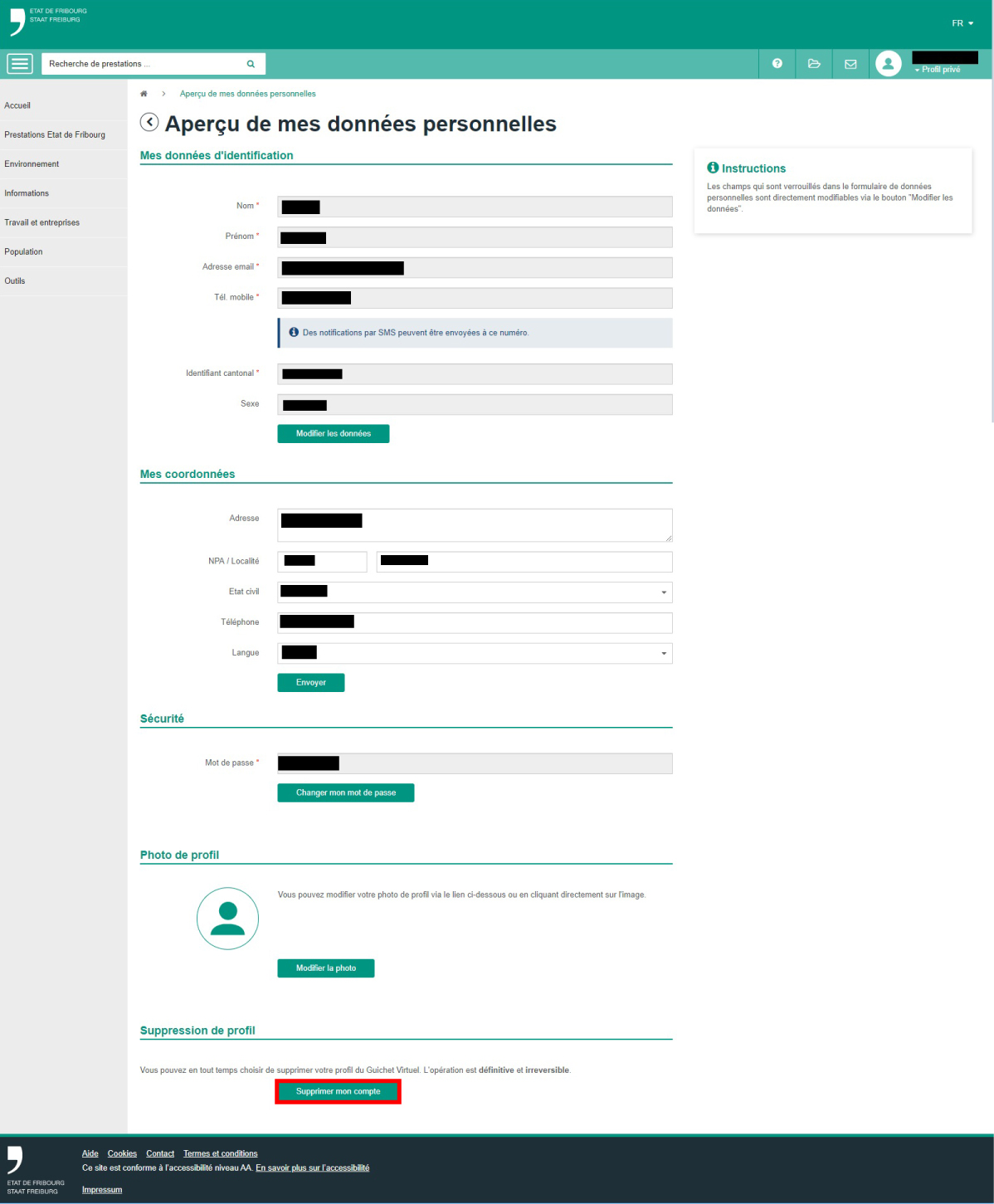The width and height of the screenshot is (994, 1204).
Task: Click the State of Fribourg logo
Action: pyautogui.click(x=17, y=22)
